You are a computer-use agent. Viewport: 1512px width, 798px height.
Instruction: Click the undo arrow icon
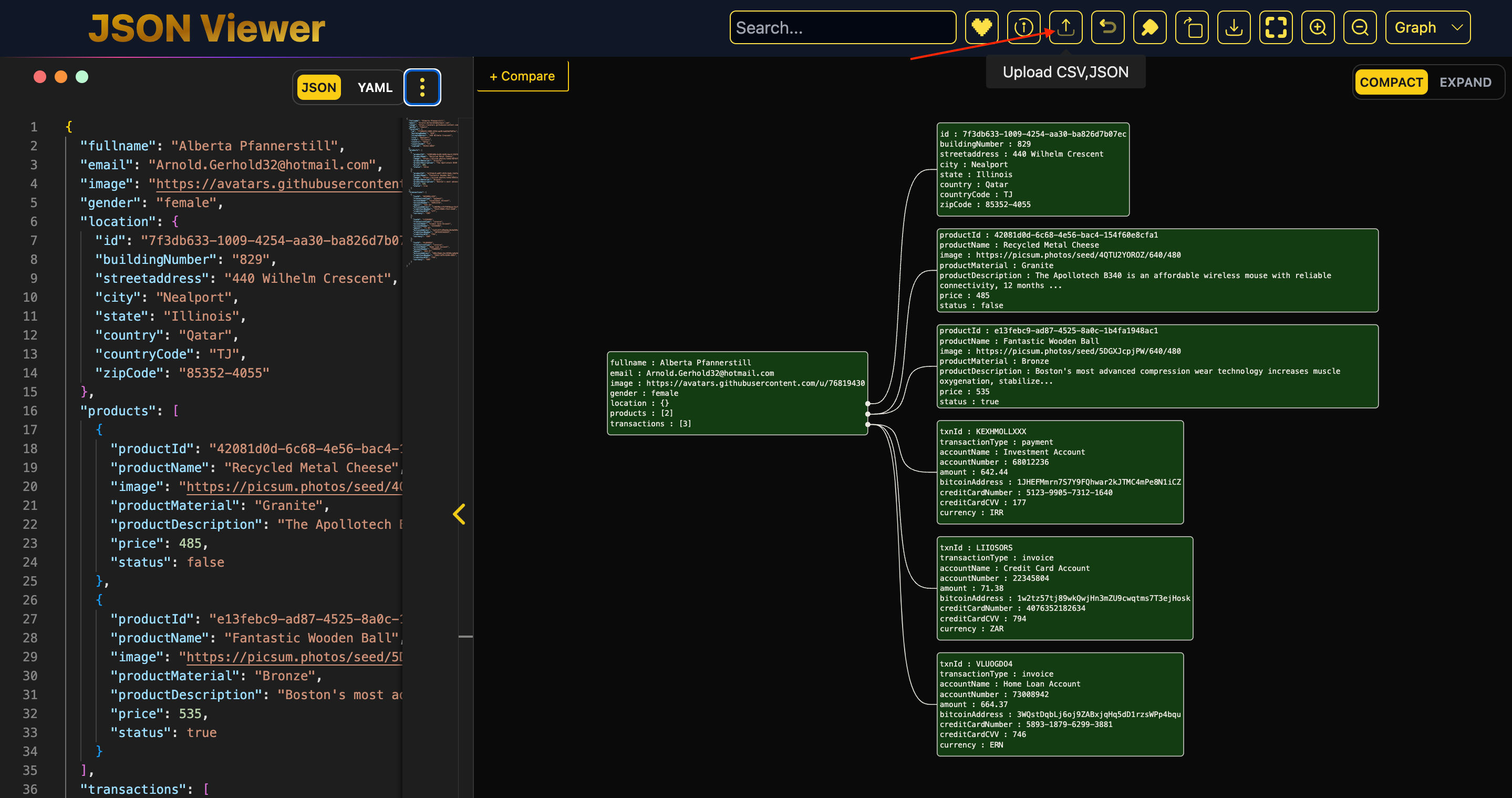pos(1107,27)
